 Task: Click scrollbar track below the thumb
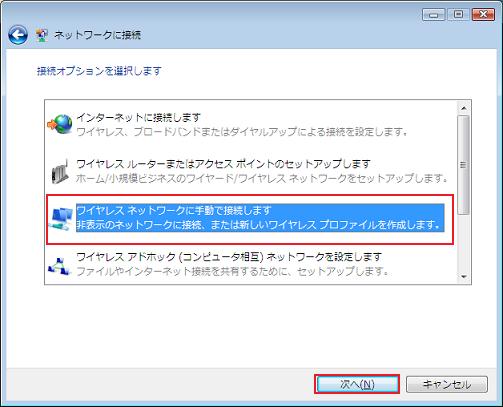pyautogui.click(x=463, y=242)
